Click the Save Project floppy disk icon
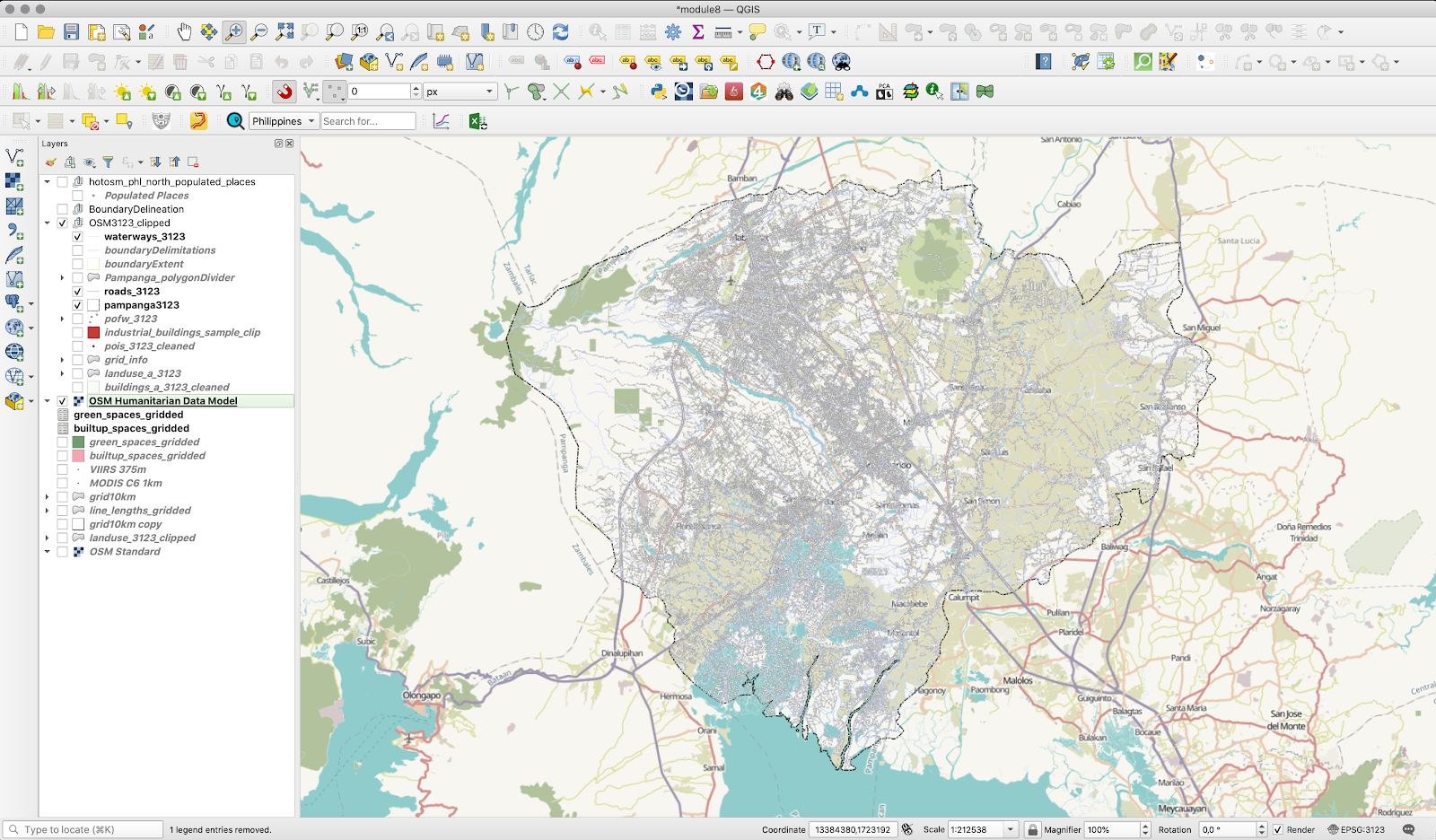The image size is (1436, 840). 72,32
